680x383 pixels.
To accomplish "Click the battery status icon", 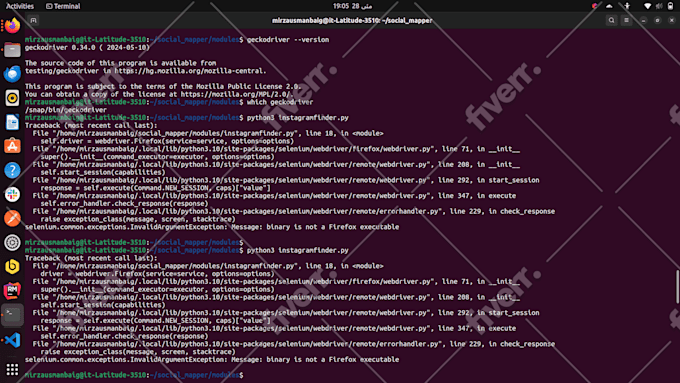I will coord(670,6).
